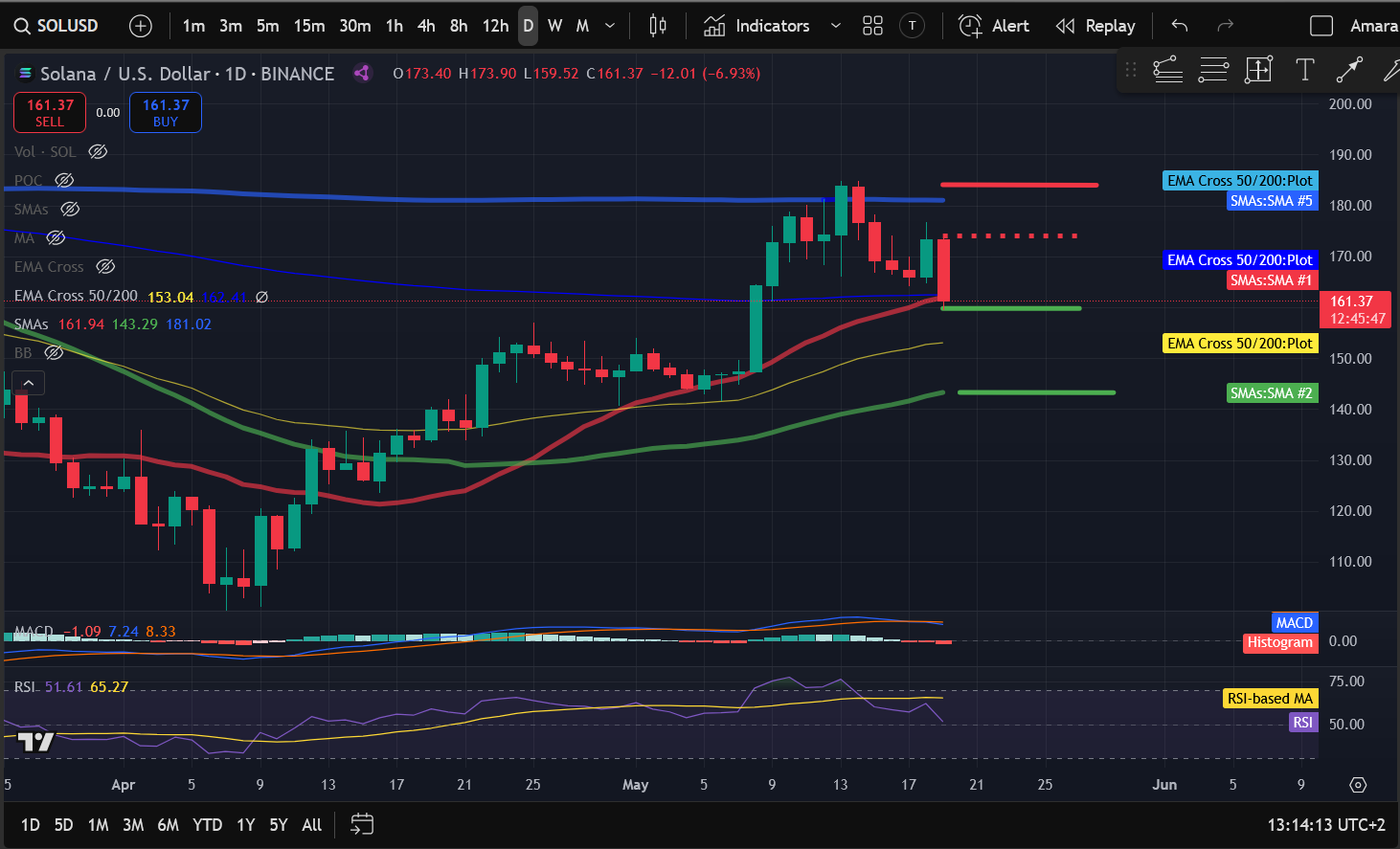Click the SMAs:SMA #2 price label
Image resolution: width=1400 pixels, height=849 pixels.
1272,393
